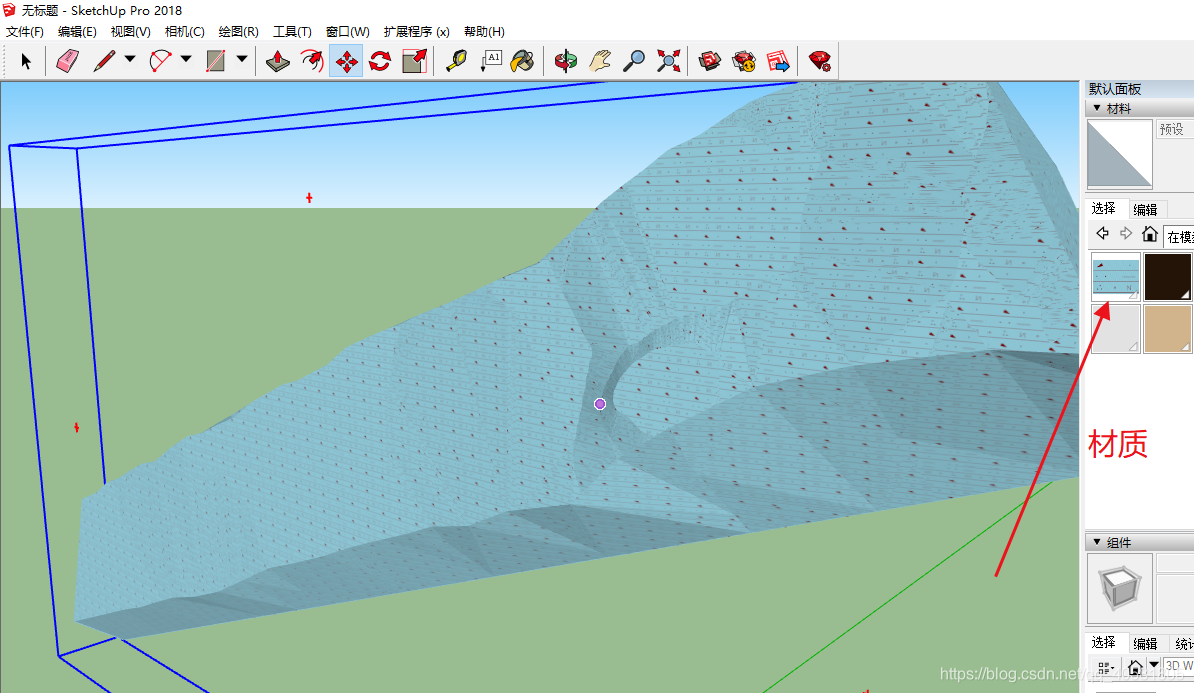
Task: Open the 文件(F) menu
Action: [25, 31]
